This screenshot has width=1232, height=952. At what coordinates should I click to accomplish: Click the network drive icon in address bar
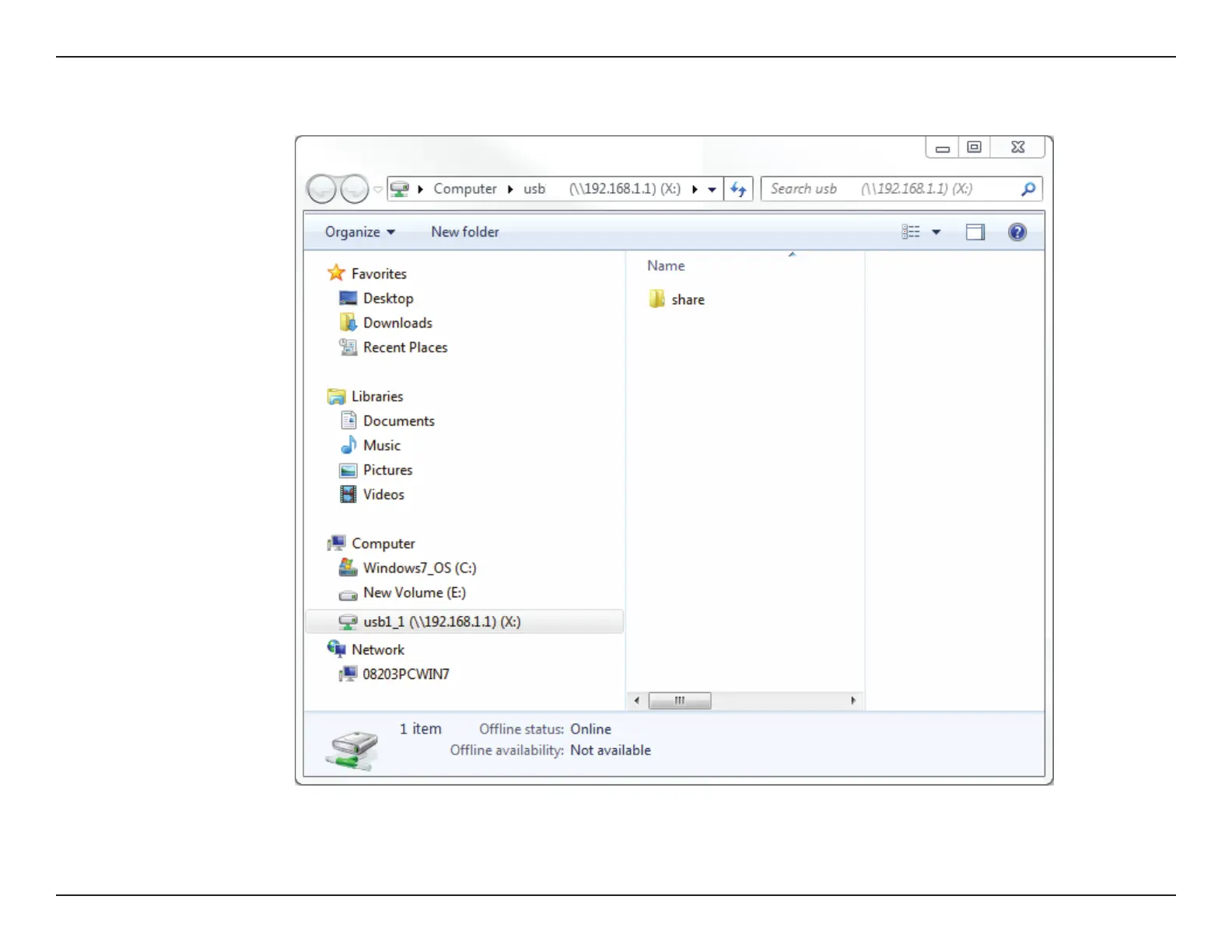point(400,189)
